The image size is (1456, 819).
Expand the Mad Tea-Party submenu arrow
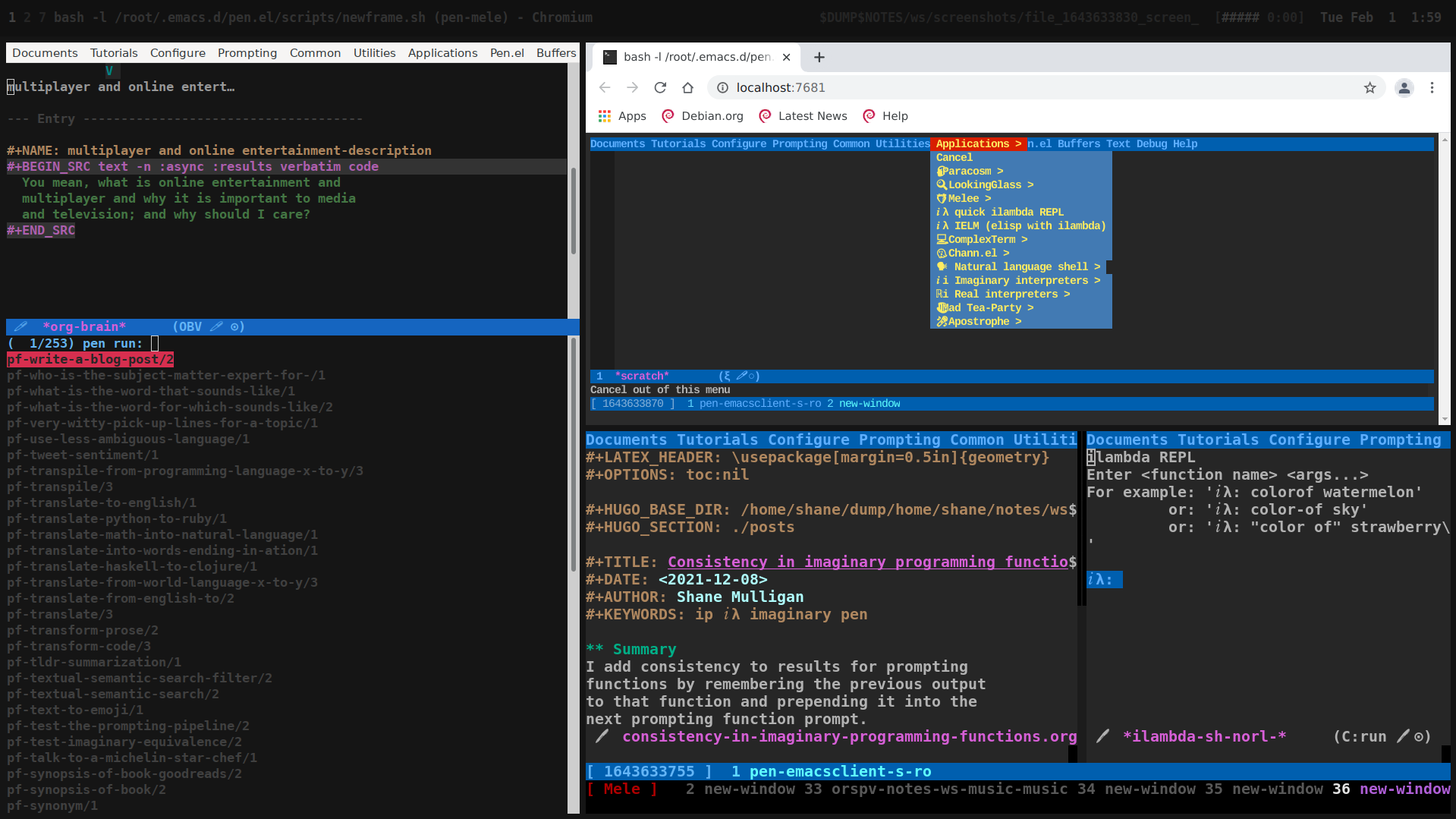pyautogui.click(x=1030, y=307)
